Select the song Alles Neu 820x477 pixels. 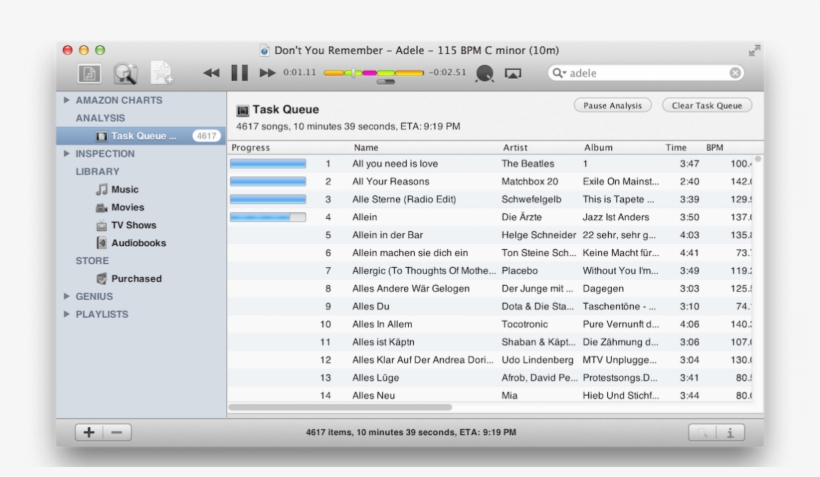373,395
